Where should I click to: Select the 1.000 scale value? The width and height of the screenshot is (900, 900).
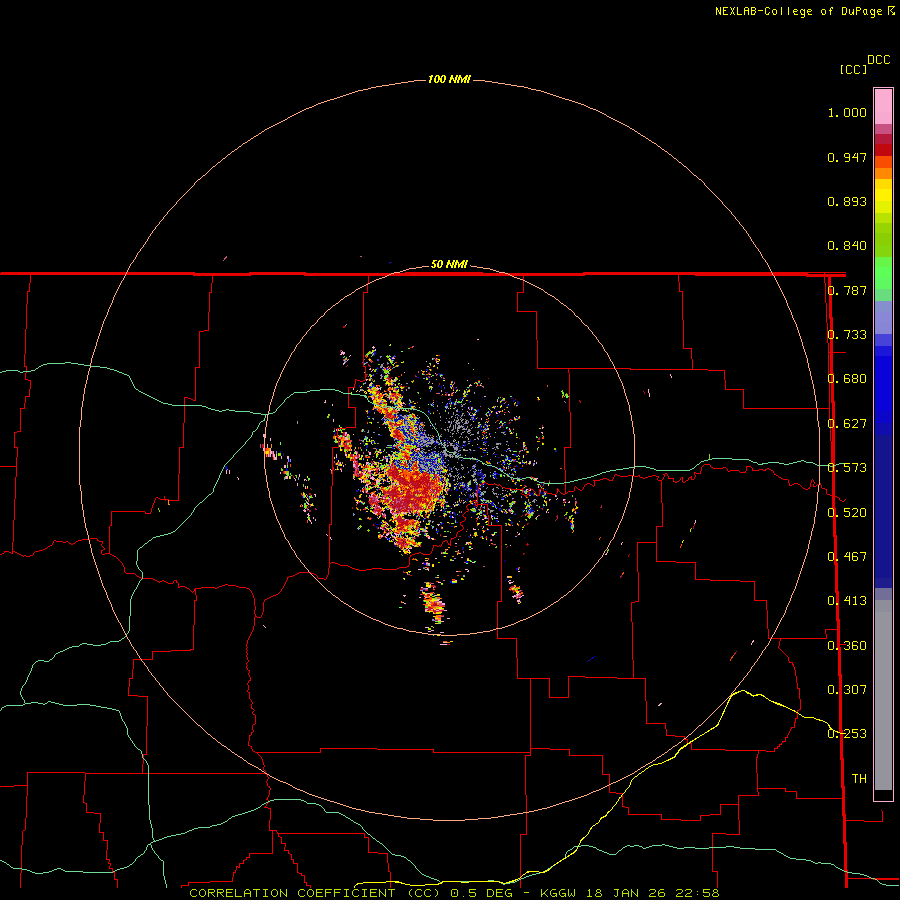click(847, 112)
